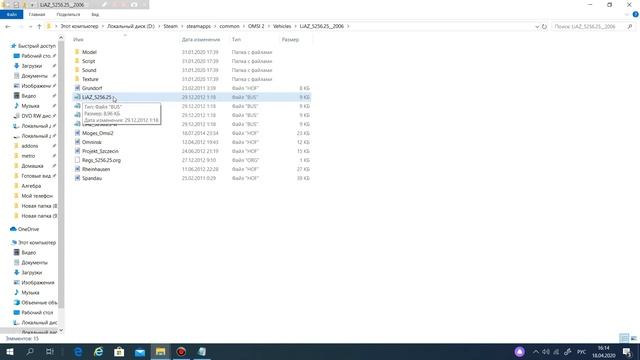Switch to large icons view layout
The height and width of the screenshot is (360, 640).
634,338
